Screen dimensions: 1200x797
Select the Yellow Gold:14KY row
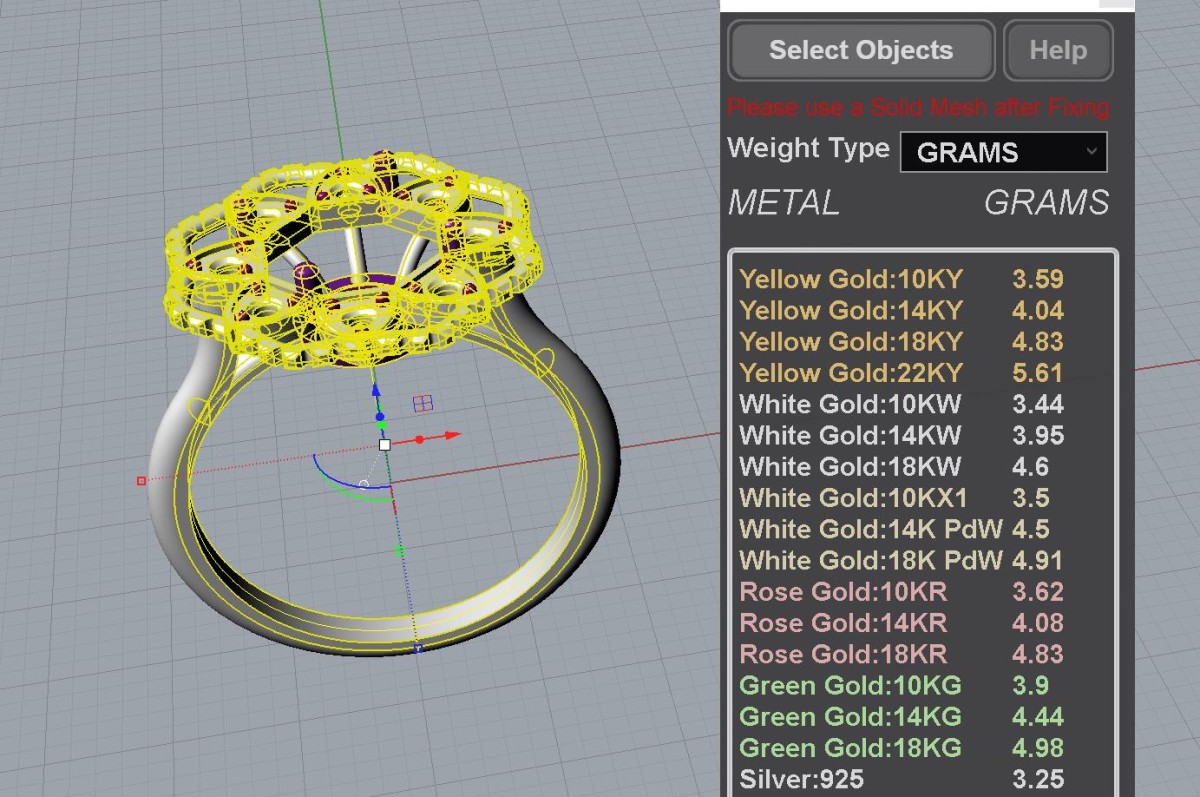point(902,310)
